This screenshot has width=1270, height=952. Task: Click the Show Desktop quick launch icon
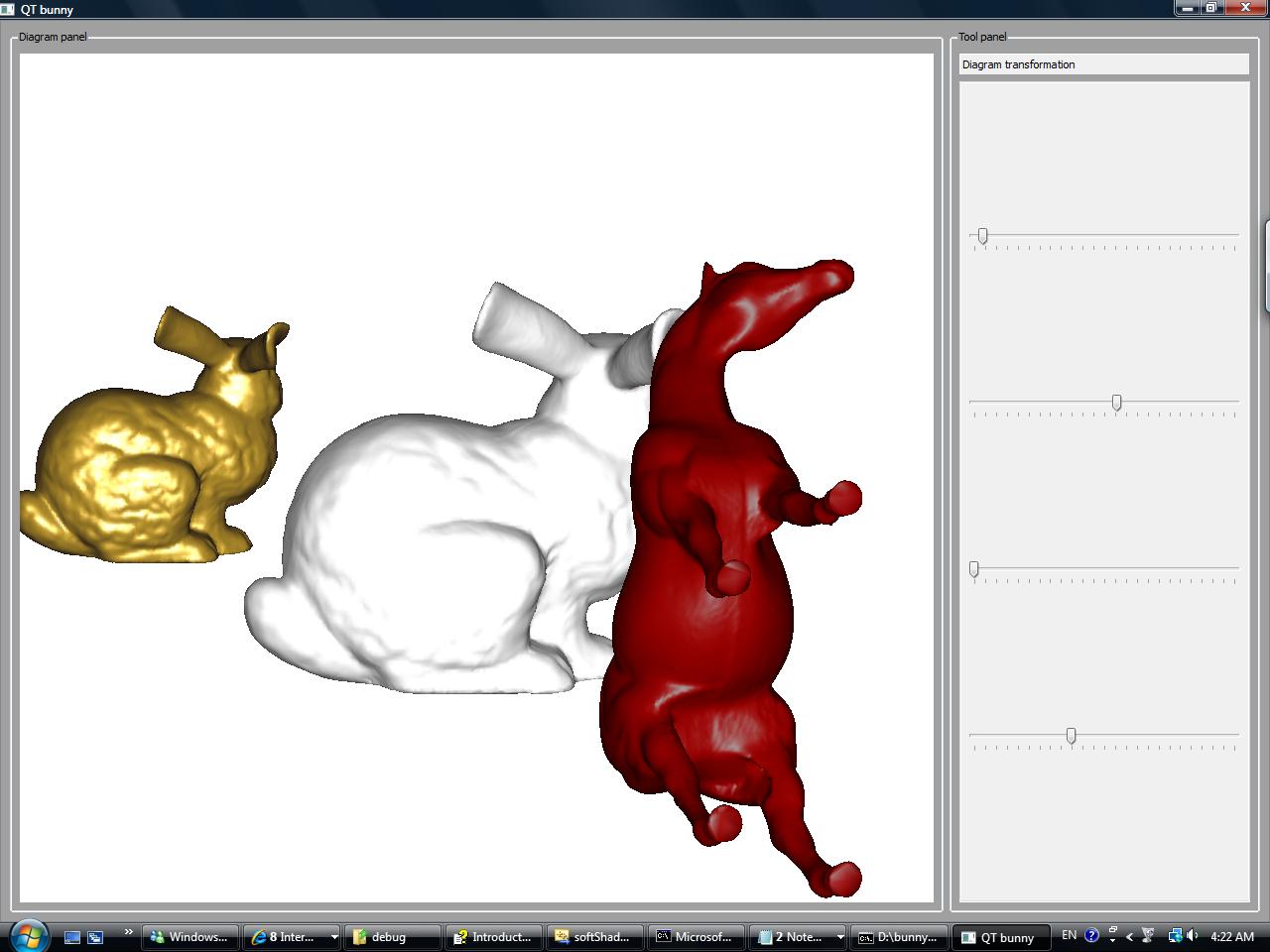click(72, 937)
